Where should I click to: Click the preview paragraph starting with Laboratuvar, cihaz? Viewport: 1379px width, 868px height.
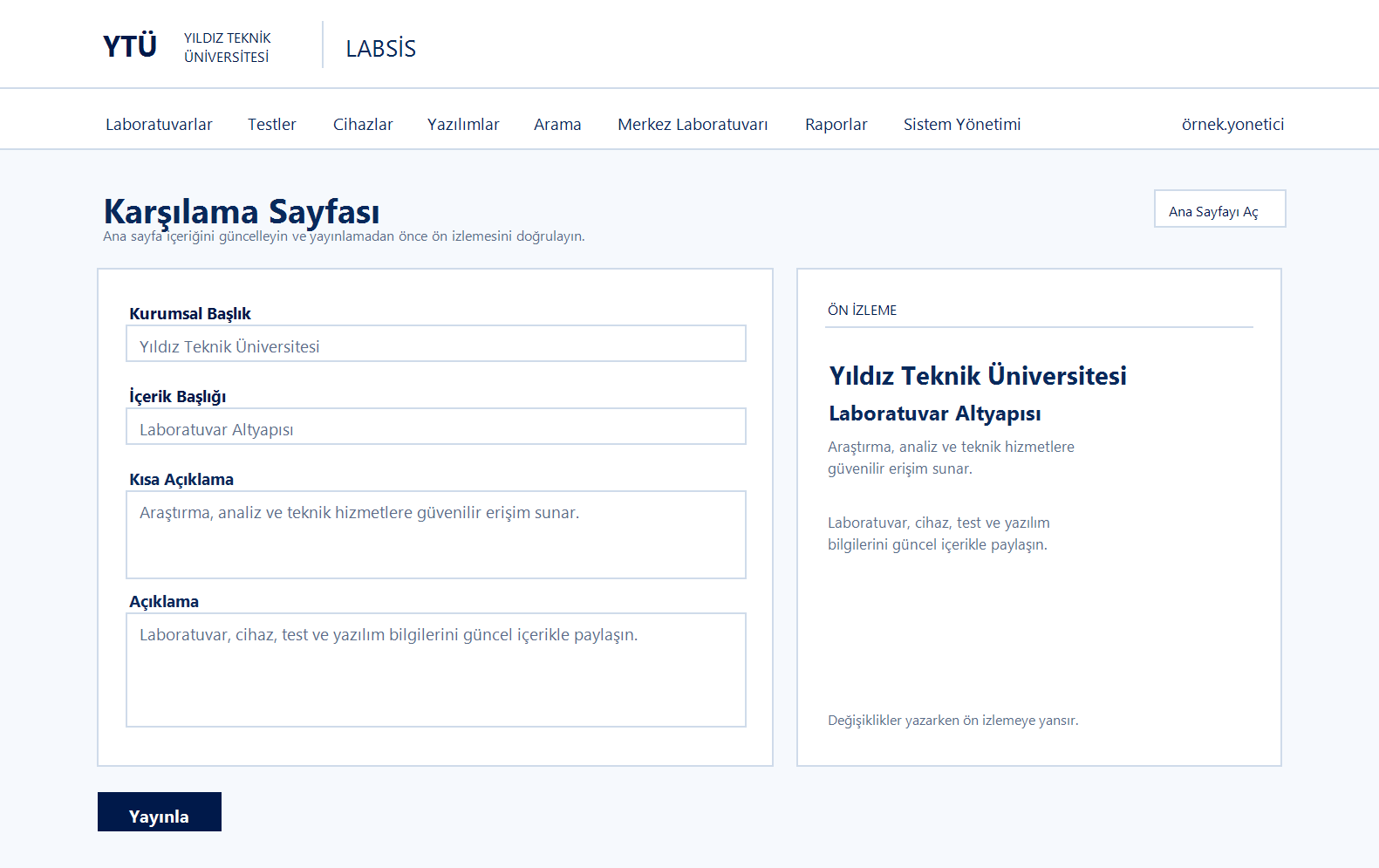[x=939, y=533]
